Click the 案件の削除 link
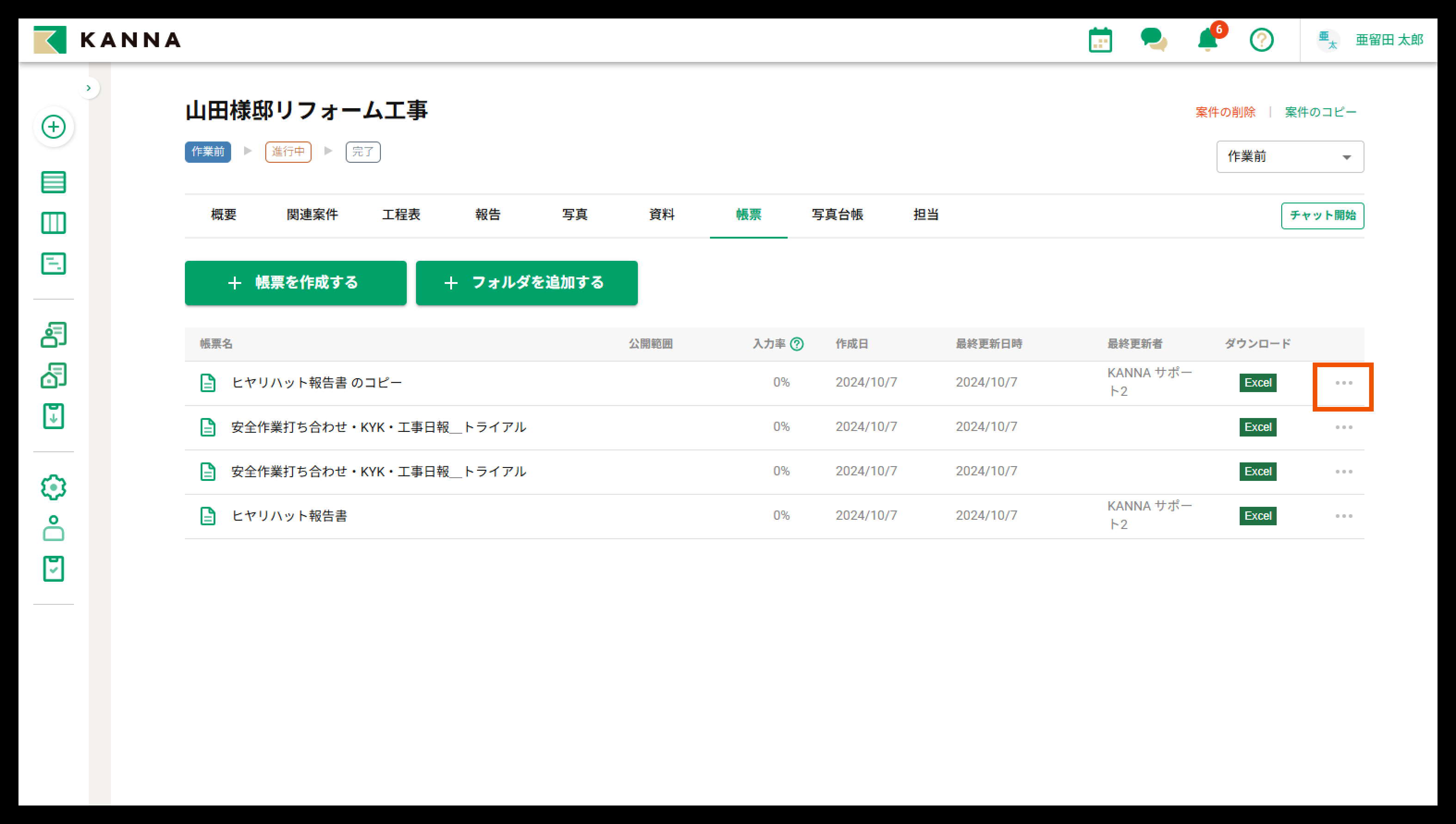 point(1225,112)
